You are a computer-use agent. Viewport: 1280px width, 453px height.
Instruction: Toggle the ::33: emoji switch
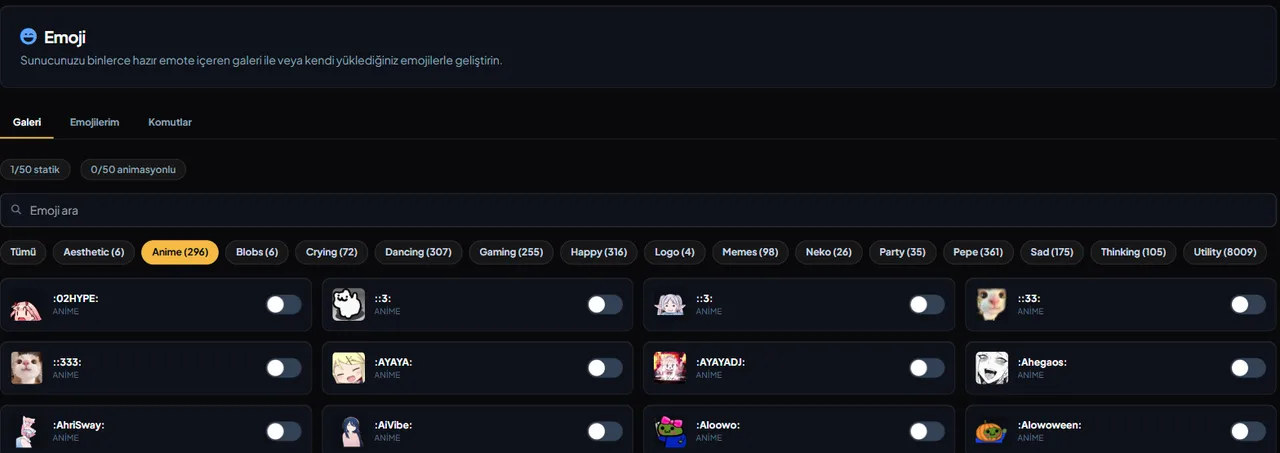(1248, 305)
